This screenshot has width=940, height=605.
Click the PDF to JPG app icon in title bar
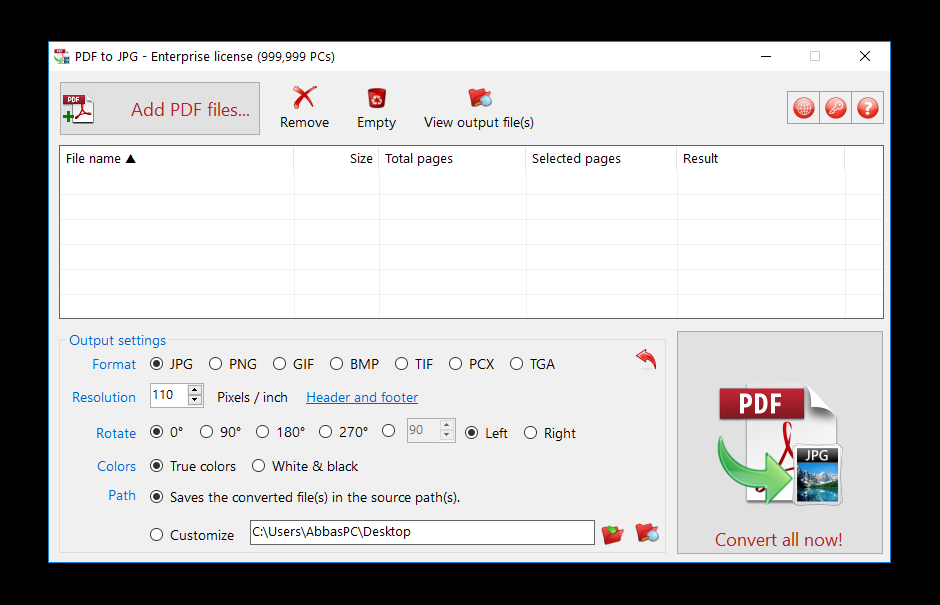[62, 56]
